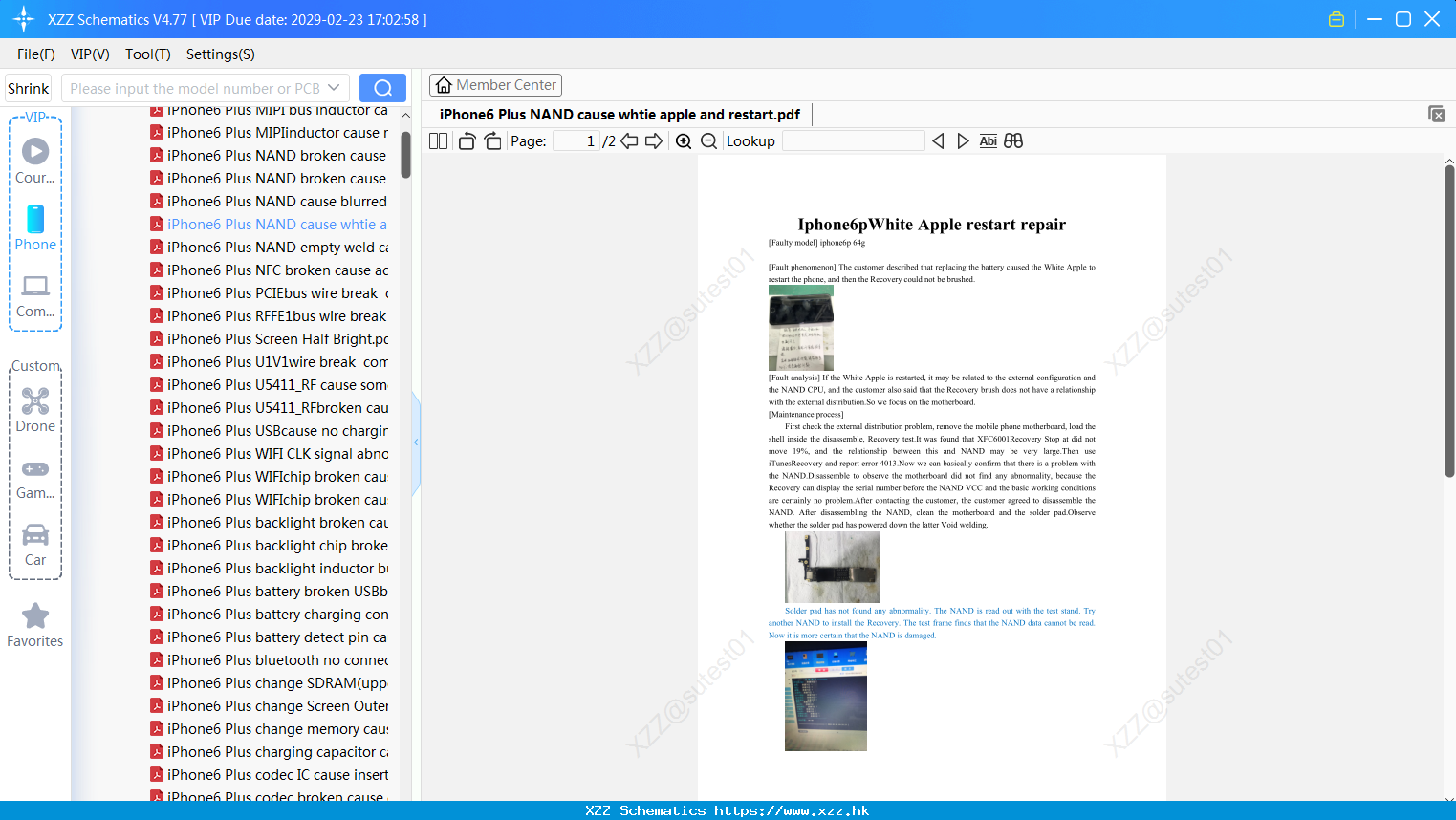Select the Computer category icon

[35, 286]
